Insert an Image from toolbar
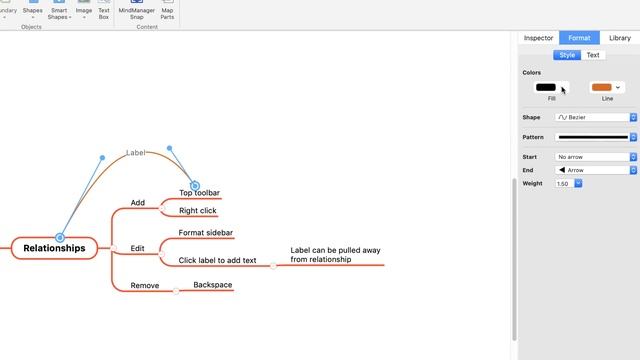 point(84,10)
